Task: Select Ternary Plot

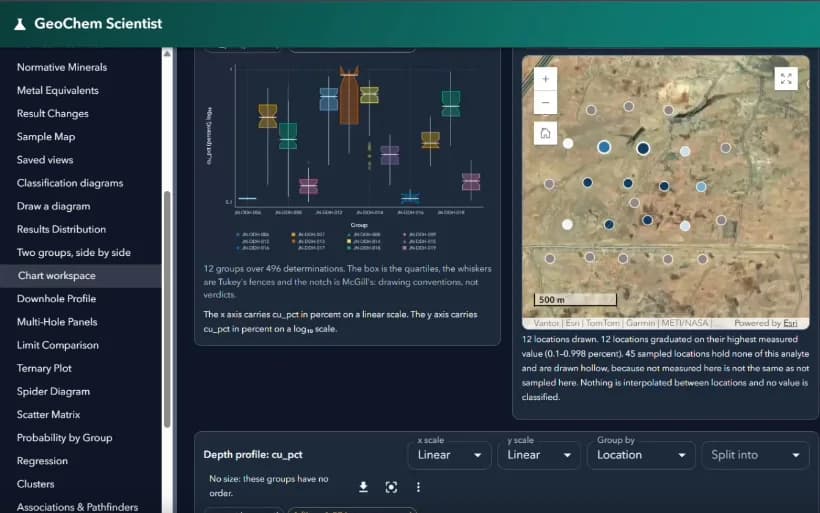Action: (44, 368)
